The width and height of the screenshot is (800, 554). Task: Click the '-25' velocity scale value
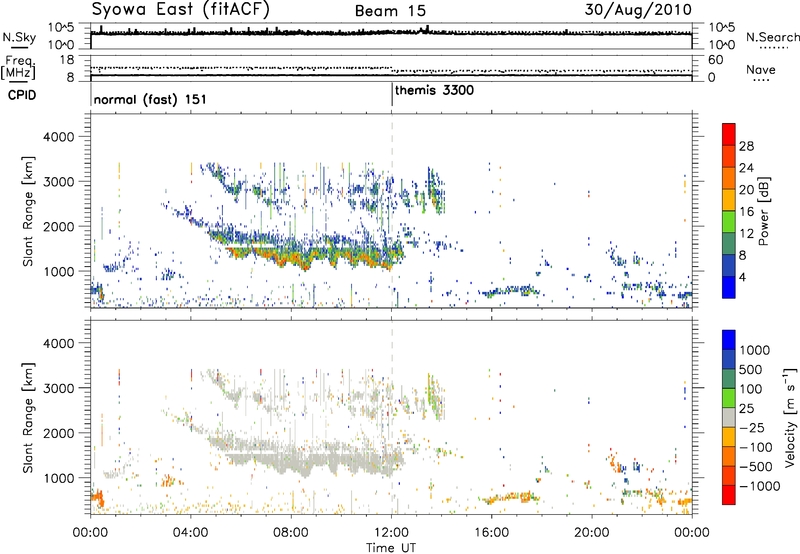752,427
